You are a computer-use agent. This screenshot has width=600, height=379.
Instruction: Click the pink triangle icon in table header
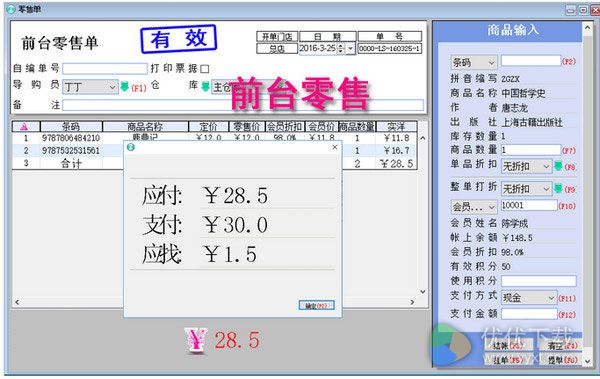click(24, 127)
